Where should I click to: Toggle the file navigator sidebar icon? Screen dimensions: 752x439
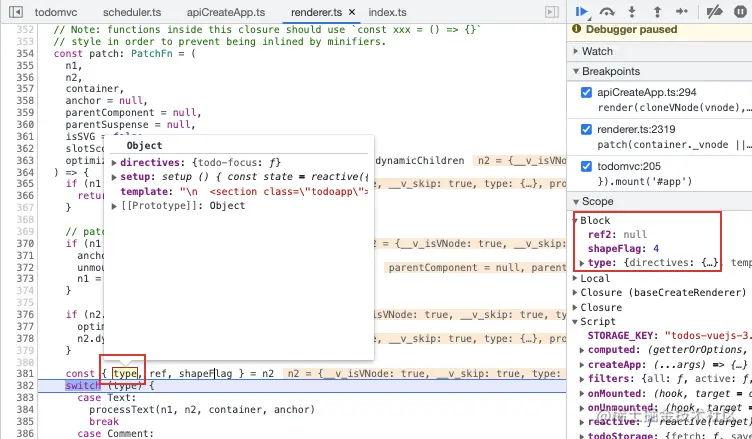(x=15, y=12)
